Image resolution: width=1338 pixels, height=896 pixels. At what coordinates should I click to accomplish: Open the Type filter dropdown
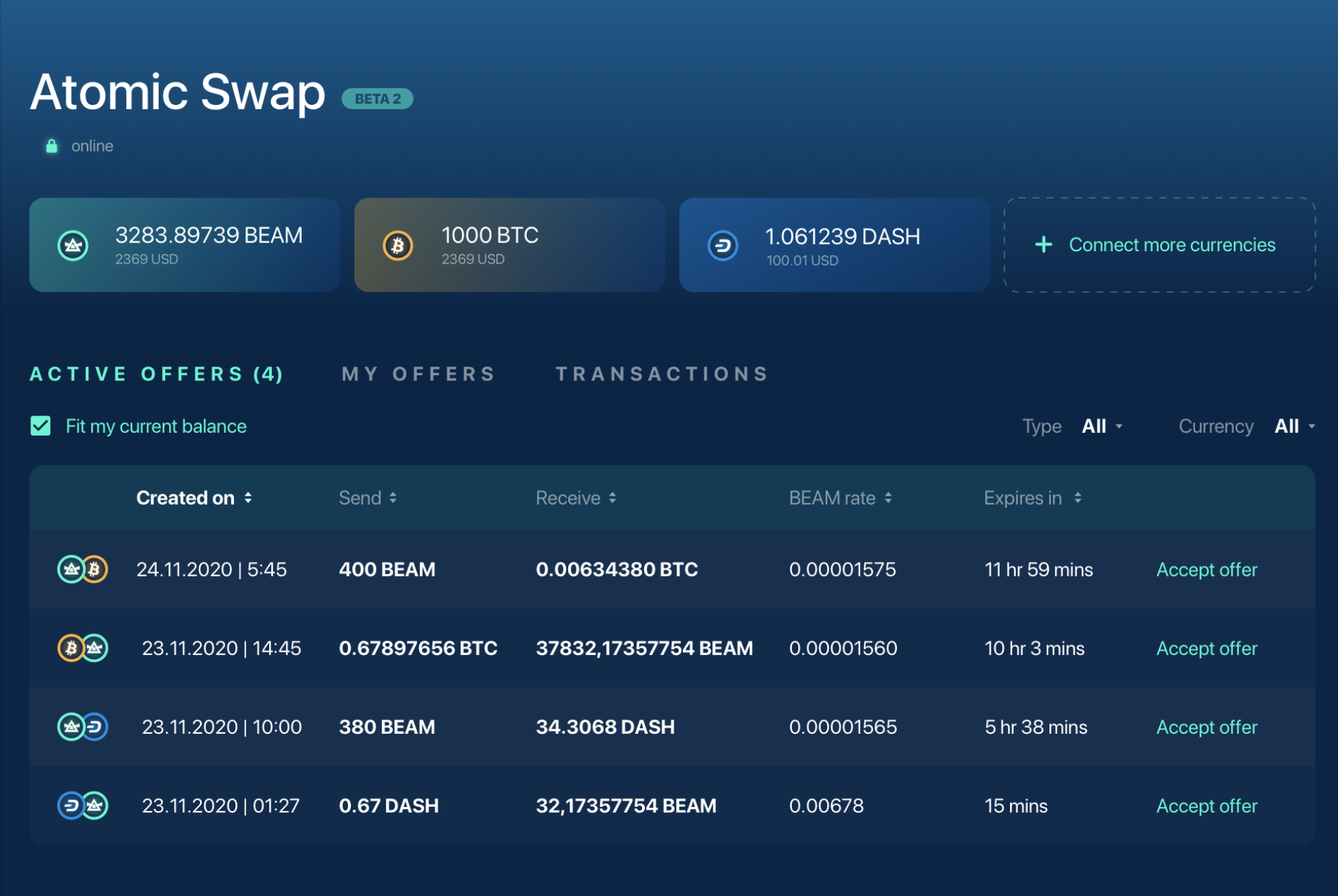pos(1102,426)
